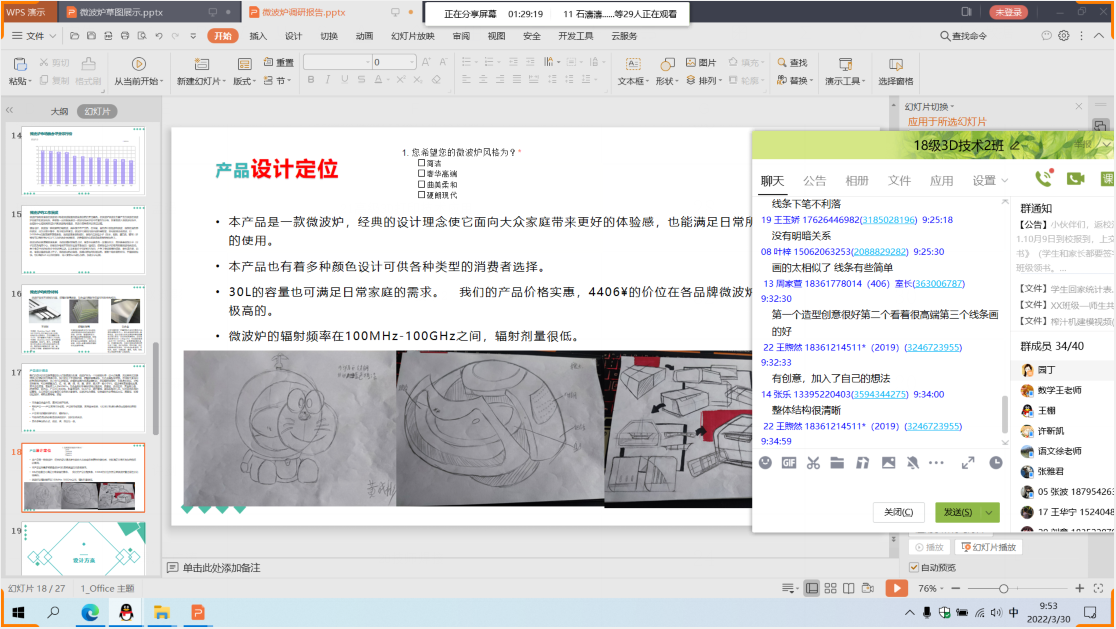Insert a picture using the 图片 button
Viewport: 1116px width, 629px height.
701,63
